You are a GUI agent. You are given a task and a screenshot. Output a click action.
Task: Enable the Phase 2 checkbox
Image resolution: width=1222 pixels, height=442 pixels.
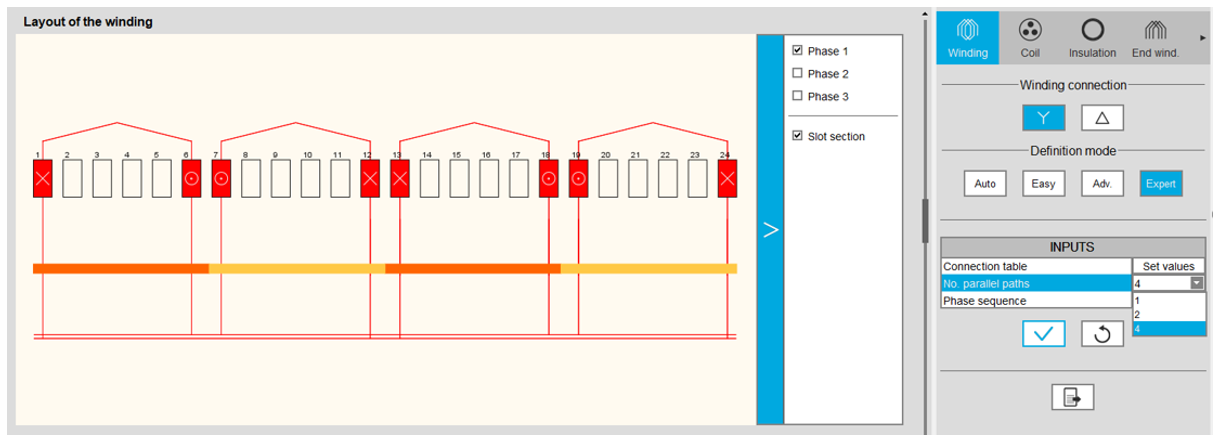click(797, 73)
